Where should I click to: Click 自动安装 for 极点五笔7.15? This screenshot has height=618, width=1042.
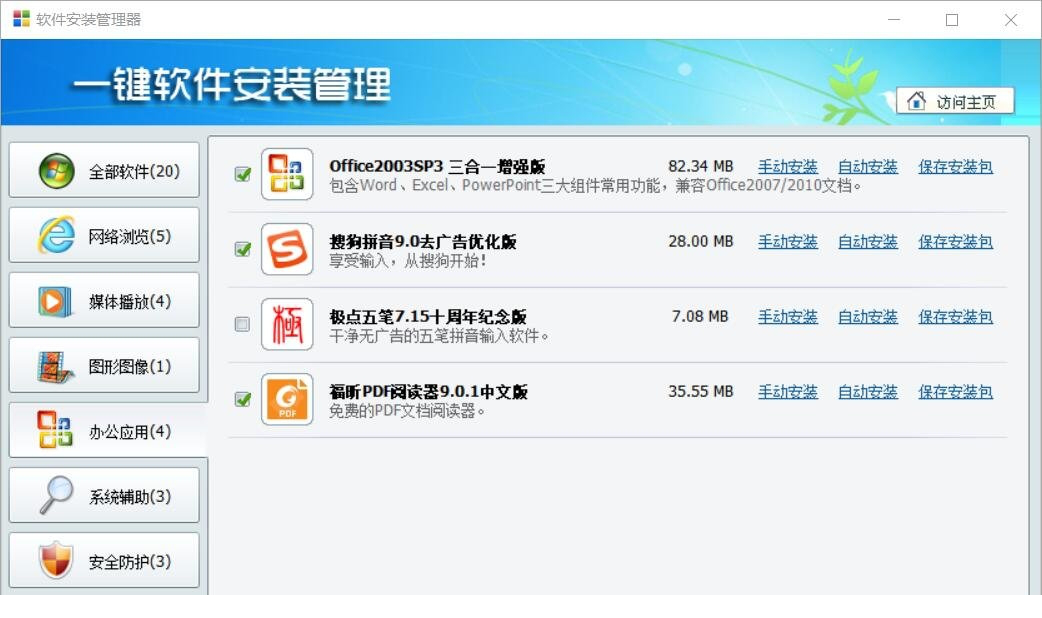tap(867, 317)
